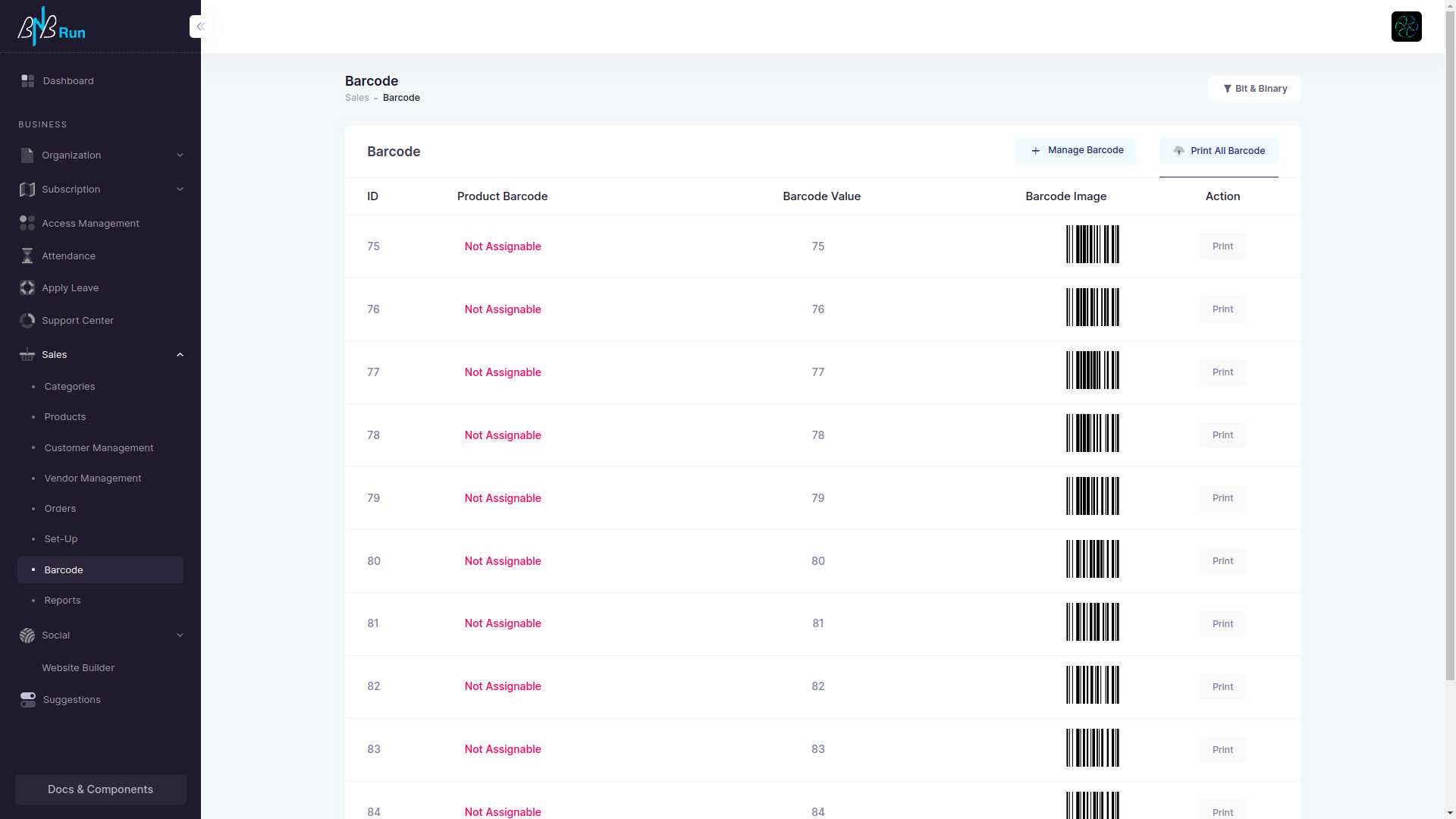Print the barcode for ID 83

[1222, 750]
